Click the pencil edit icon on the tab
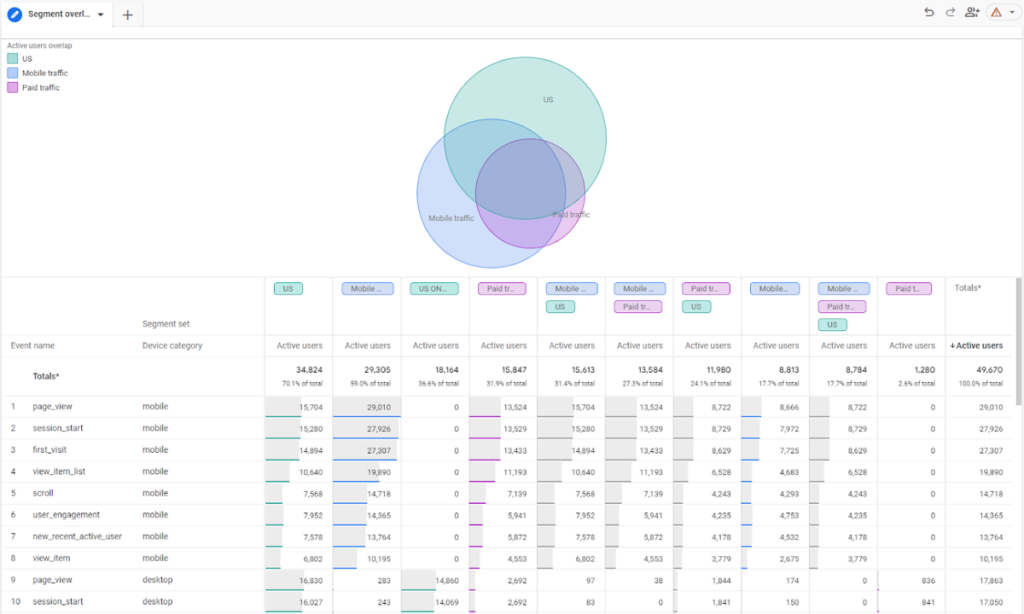Screen dimensions: 1024x614 15,15
